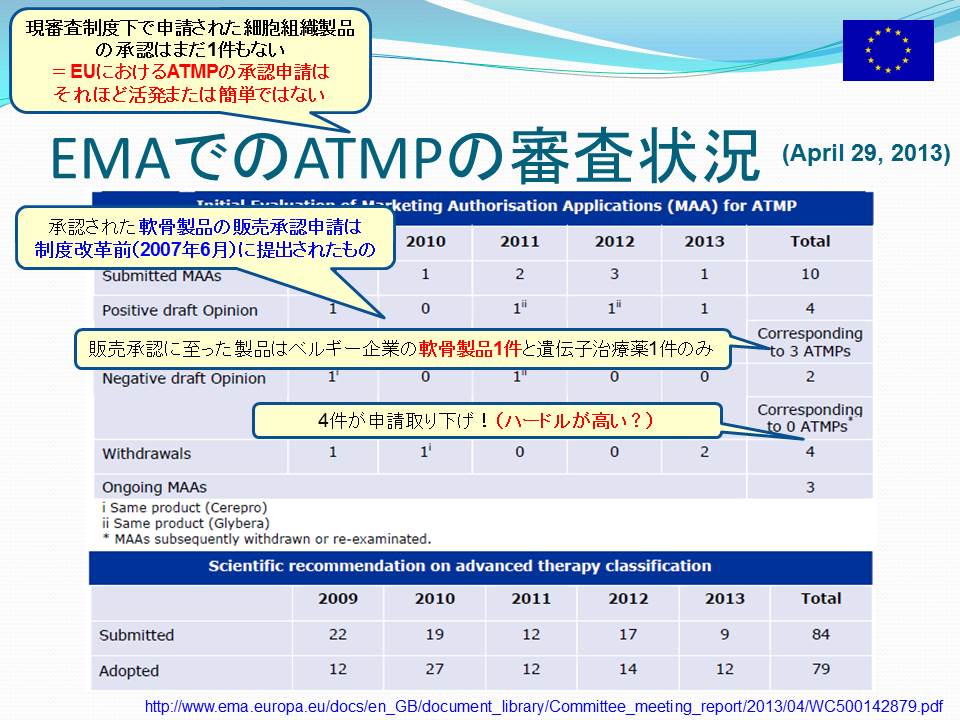Viewport: 960px width, 720px height.
Task: Open the ema.europa.eu PDF link
Action: coord(544,706)
